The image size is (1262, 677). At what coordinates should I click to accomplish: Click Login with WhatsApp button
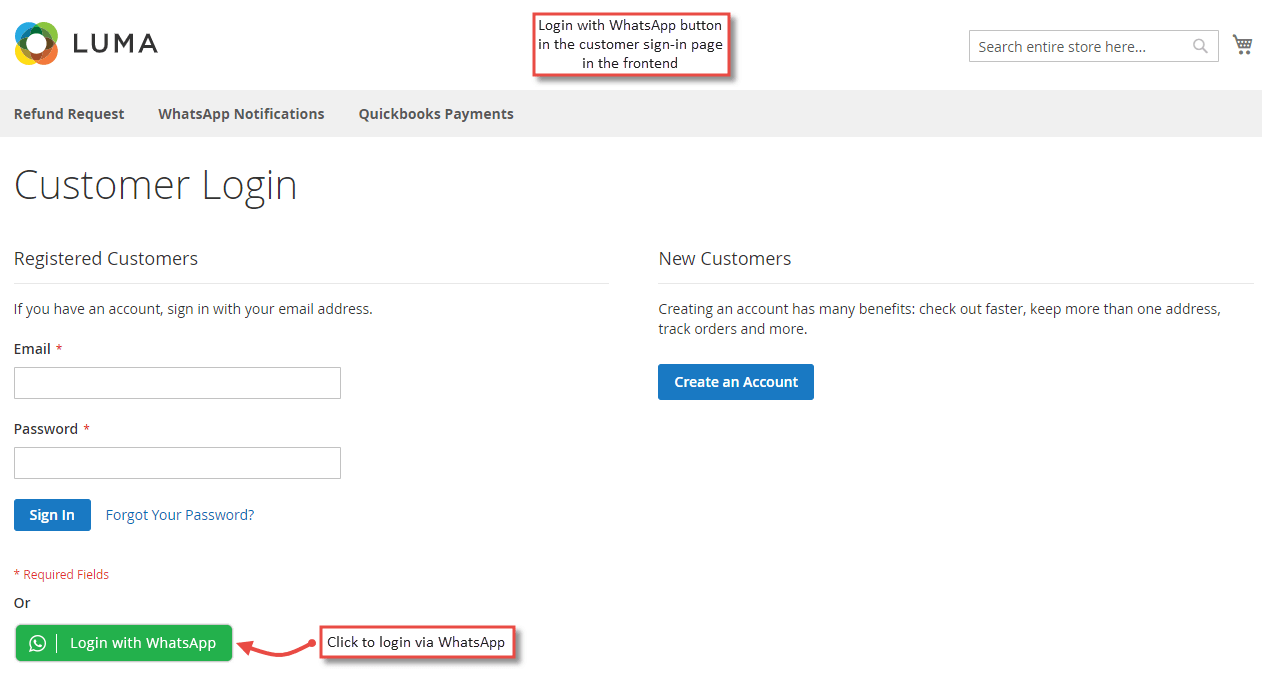(124, 643)
